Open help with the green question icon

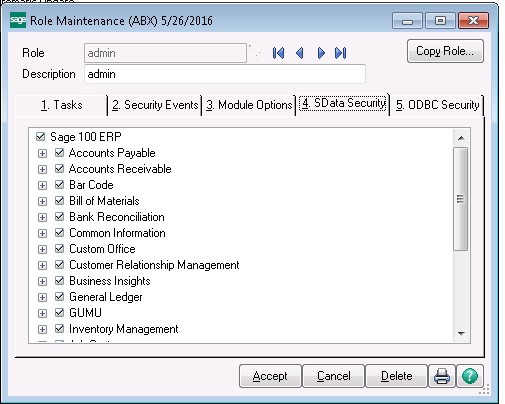click(x=470, y=376)
